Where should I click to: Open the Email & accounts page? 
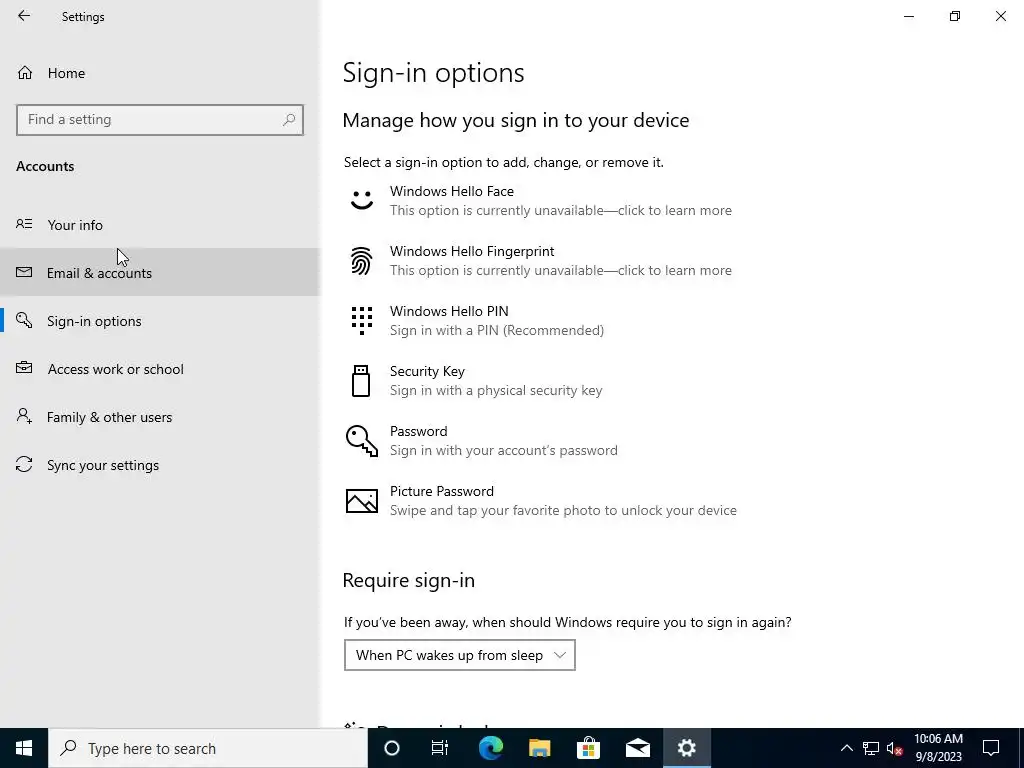click(x=160, y=272)
